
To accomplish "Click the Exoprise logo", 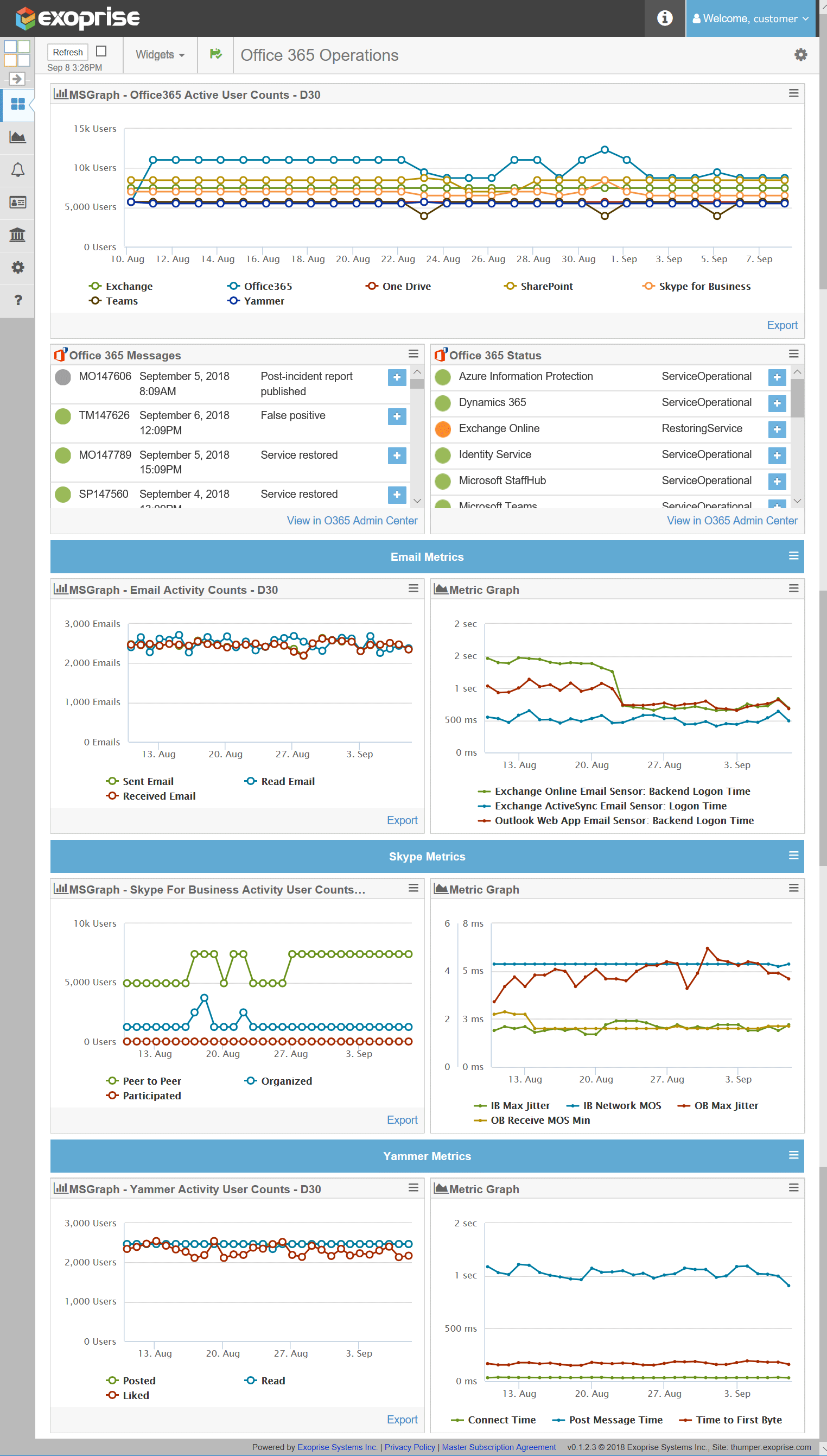I will point(77,18).
